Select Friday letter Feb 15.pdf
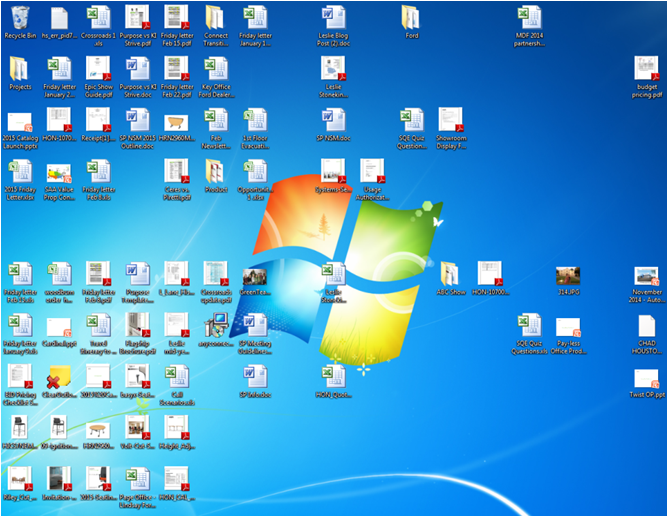The height and width of the screenshot is (517, 668). point(176,18)
